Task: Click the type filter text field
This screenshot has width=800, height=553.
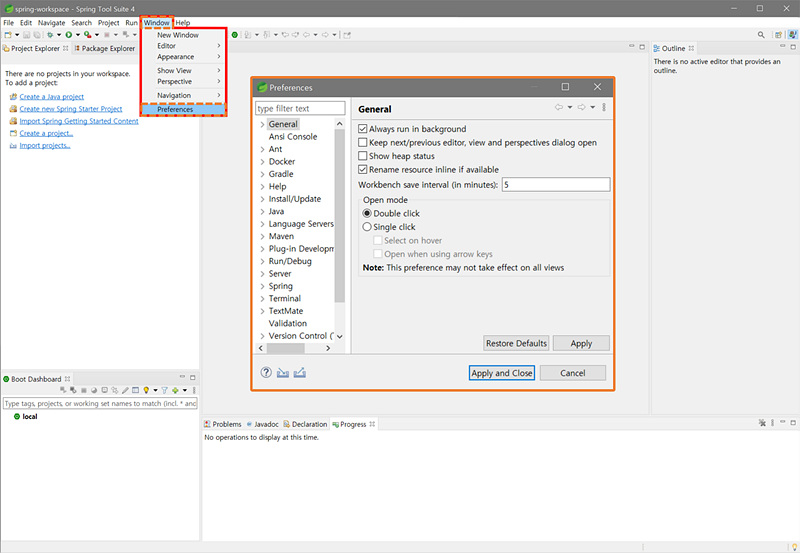Action: point(300,108)
